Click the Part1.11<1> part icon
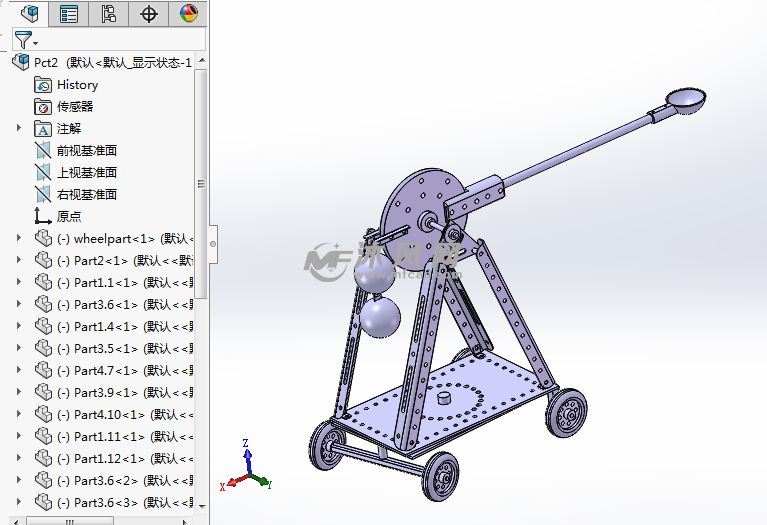767x525 pixels. [44, 436]
